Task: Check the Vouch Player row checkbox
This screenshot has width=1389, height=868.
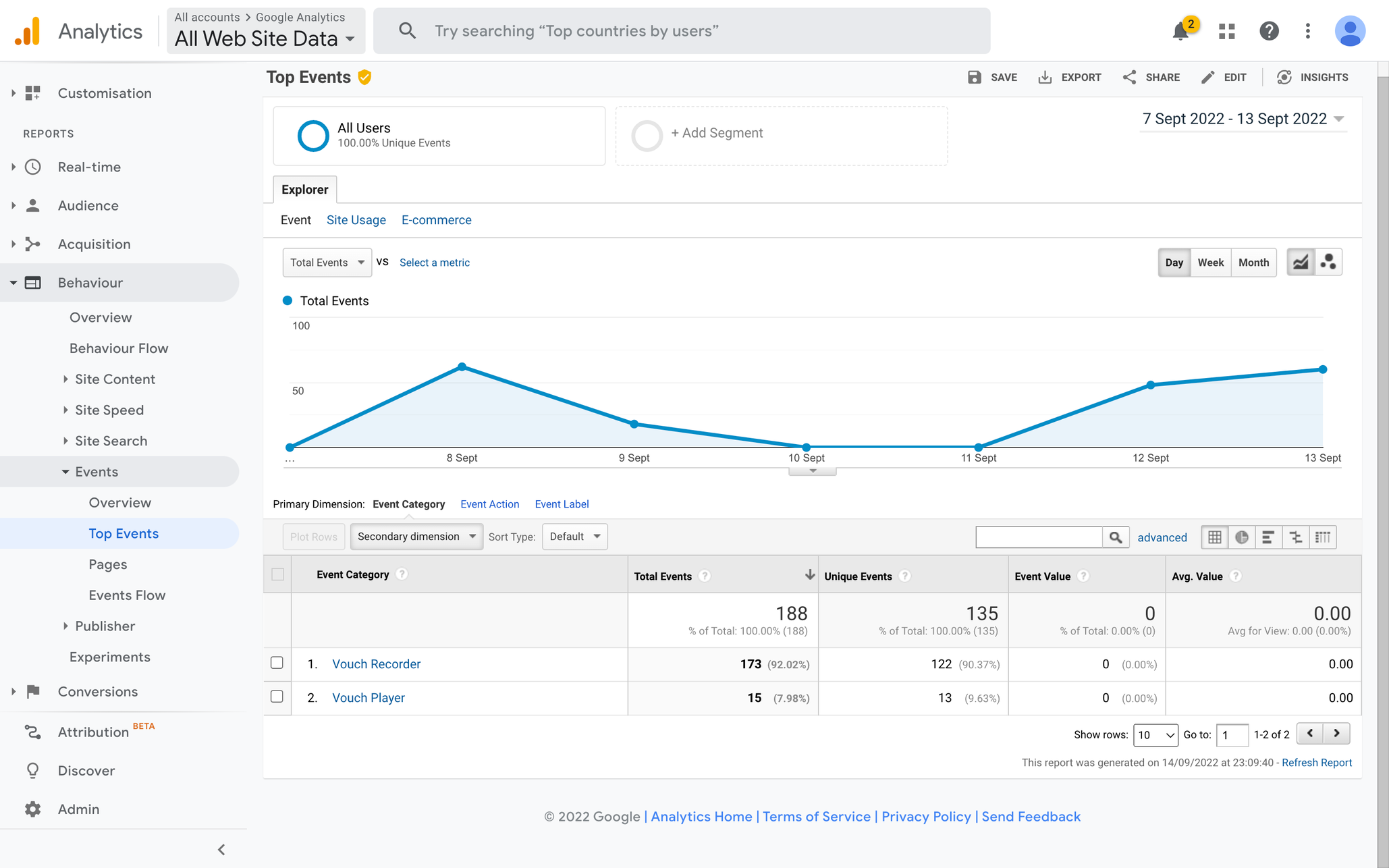Action: coord(277,697)
